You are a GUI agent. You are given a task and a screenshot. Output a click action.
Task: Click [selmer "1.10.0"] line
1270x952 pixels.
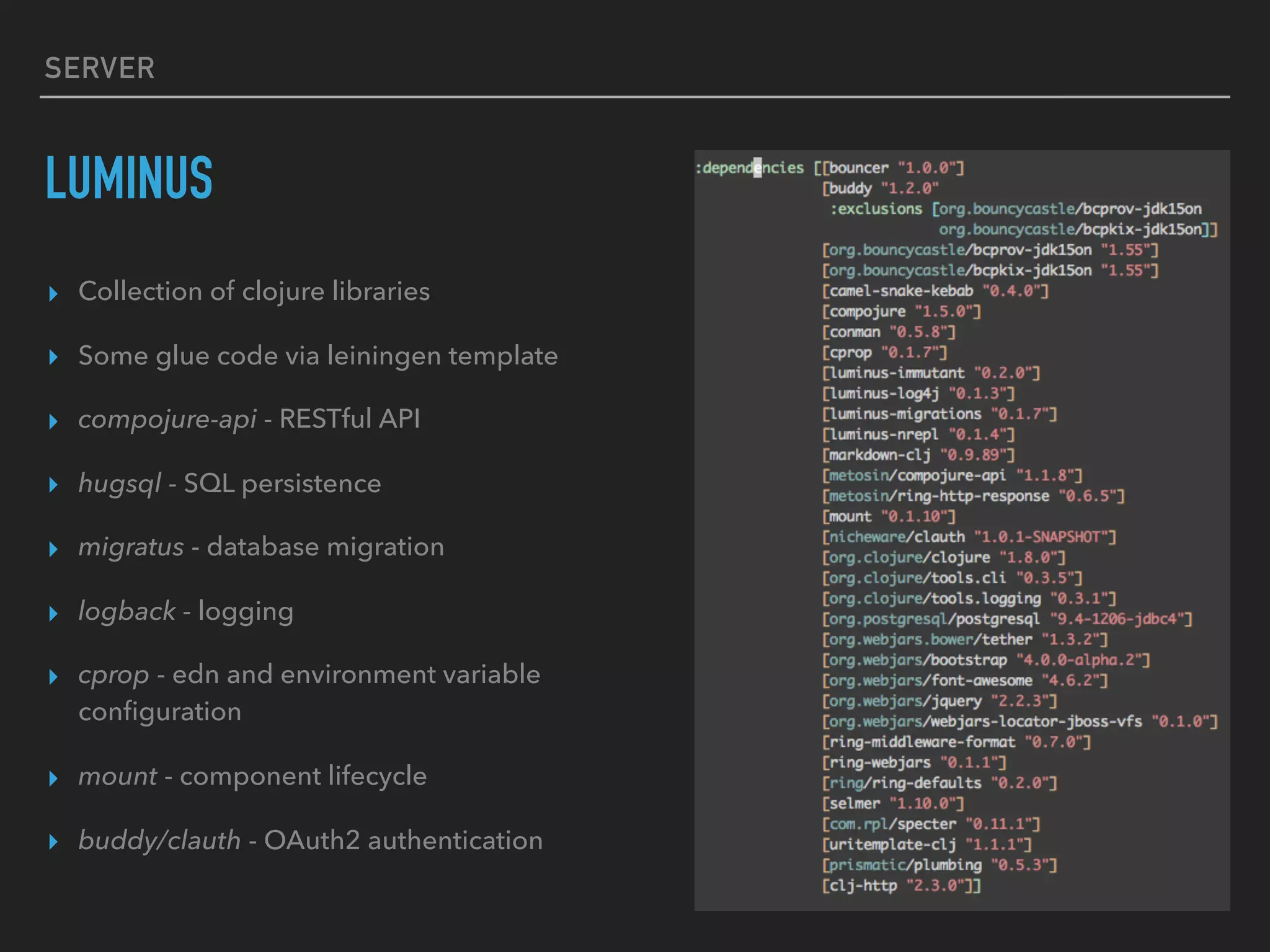[x=893, y=803]
